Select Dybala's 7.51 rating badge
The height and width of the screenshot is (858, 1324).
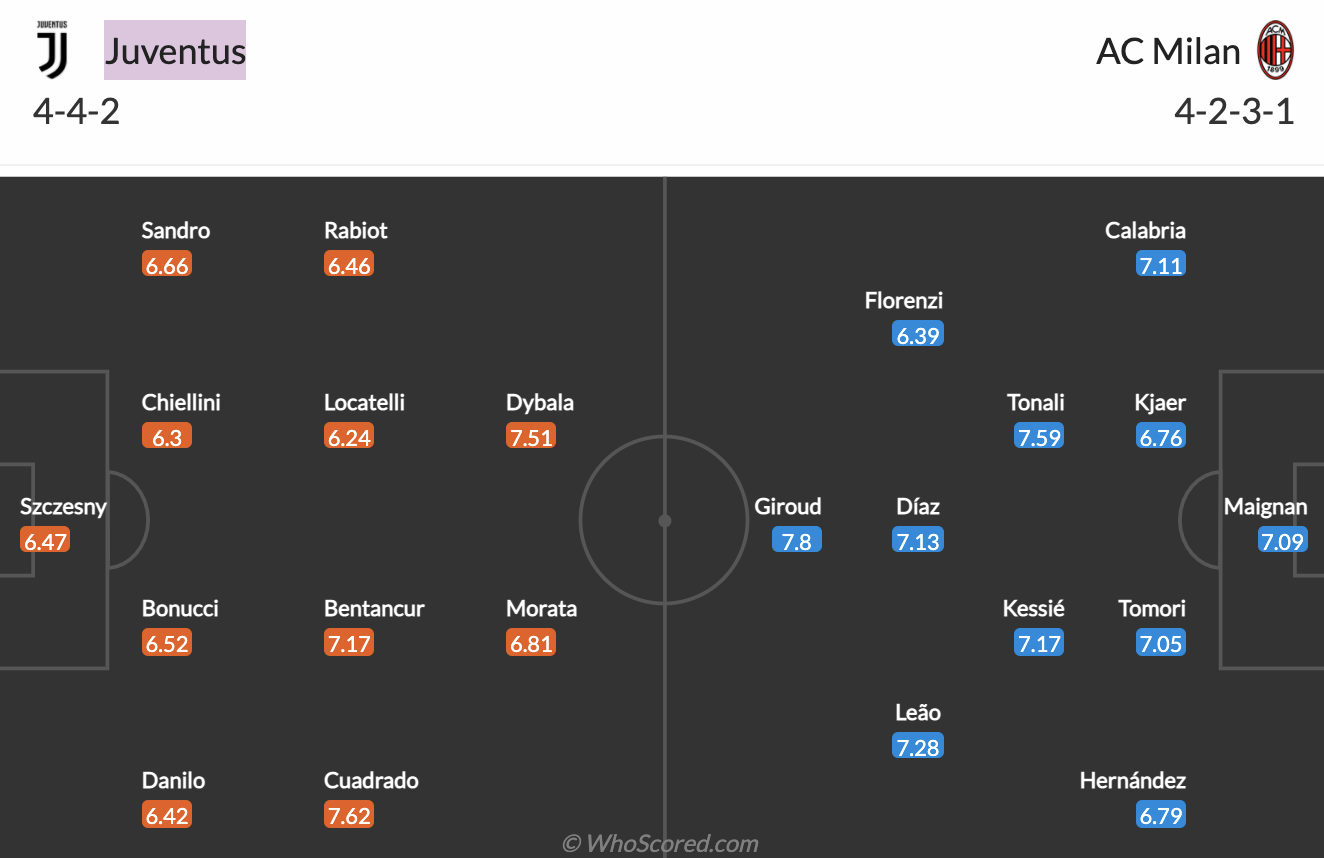click(531, 437)
